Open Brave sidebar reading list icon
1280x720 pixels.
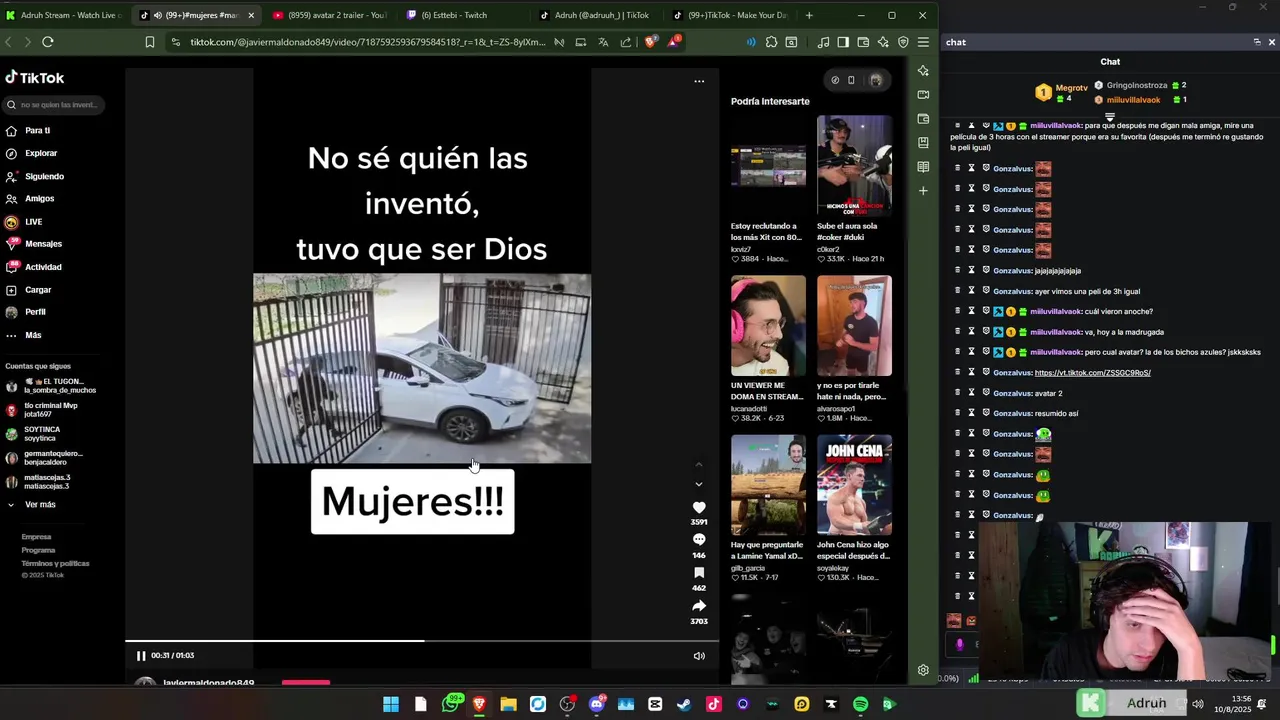[923, 167]
